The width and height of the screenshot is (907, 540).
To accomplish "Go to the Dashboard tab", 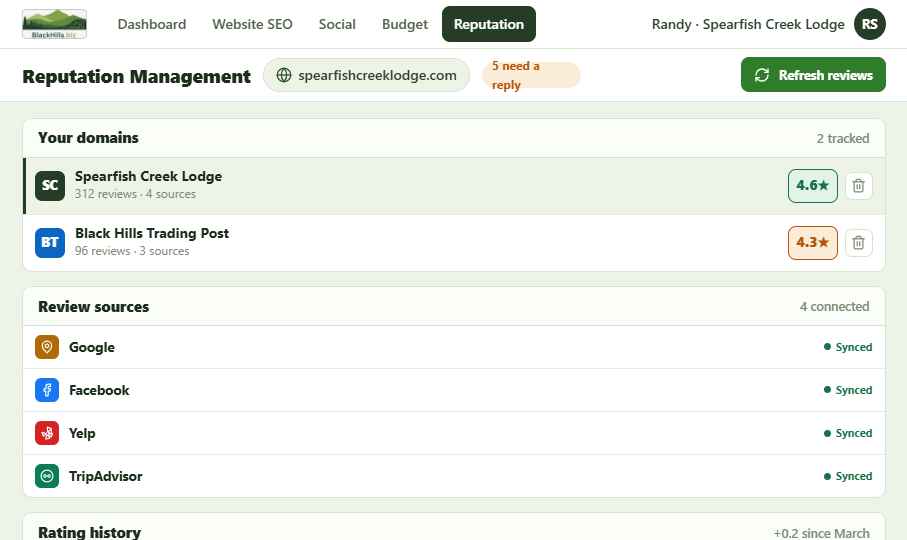I will pyautogui.click(x=152, y=24).
